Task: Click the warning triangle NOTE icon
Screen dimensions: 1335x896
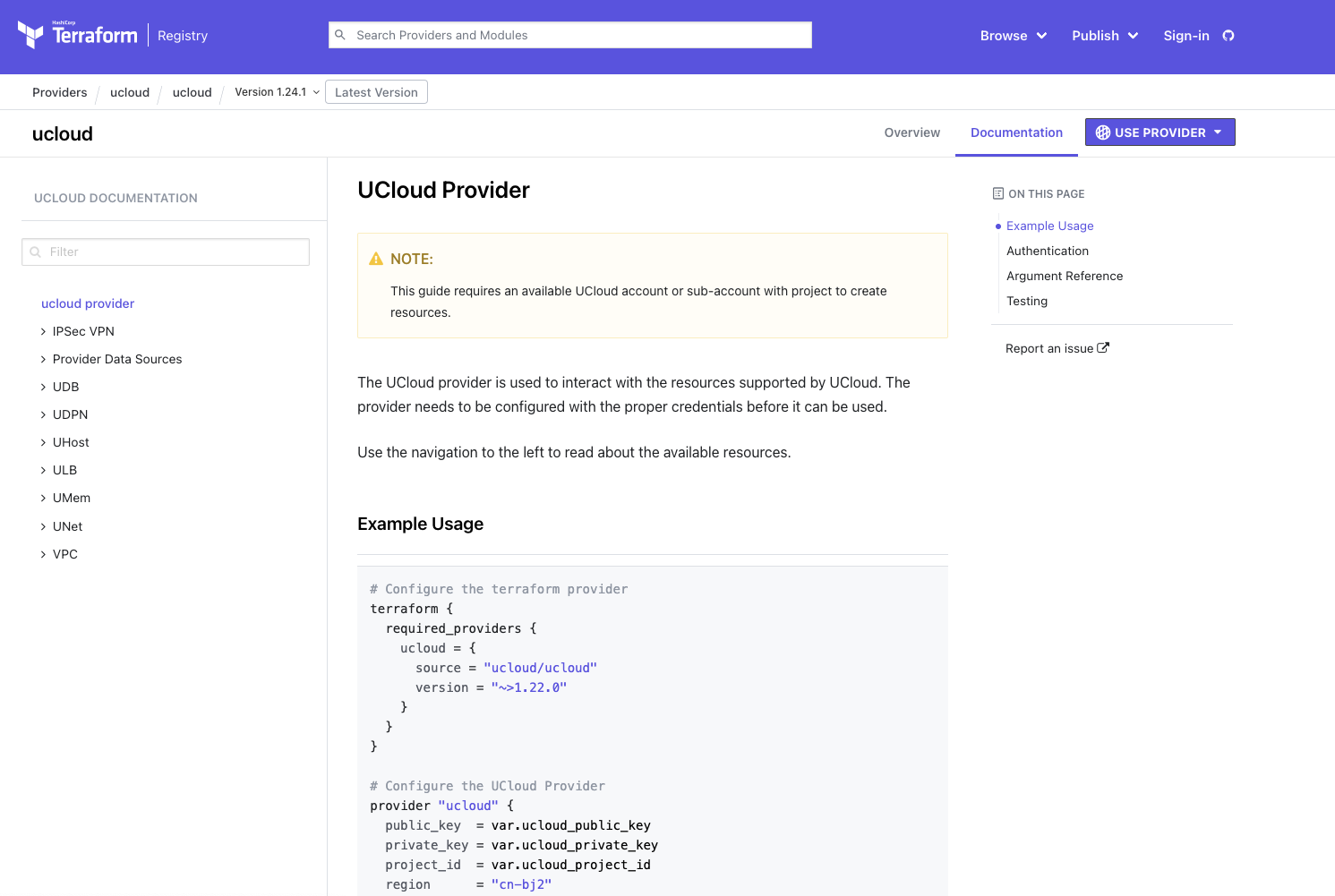Action: (x=376, y=259)
